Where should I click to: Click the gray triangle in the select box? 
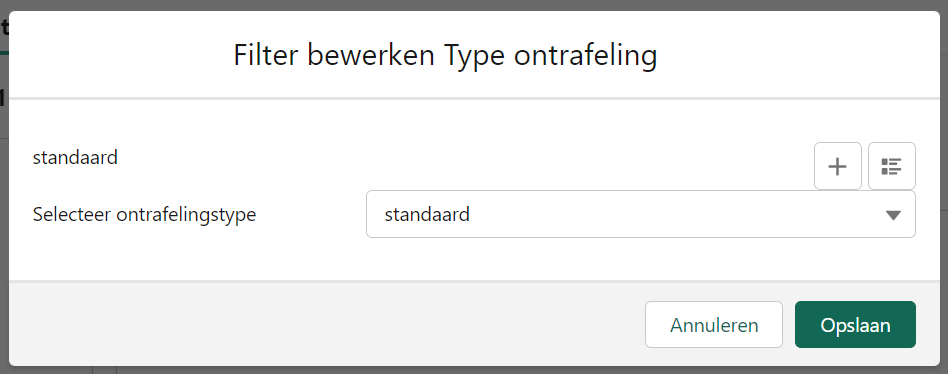point(893,215)
